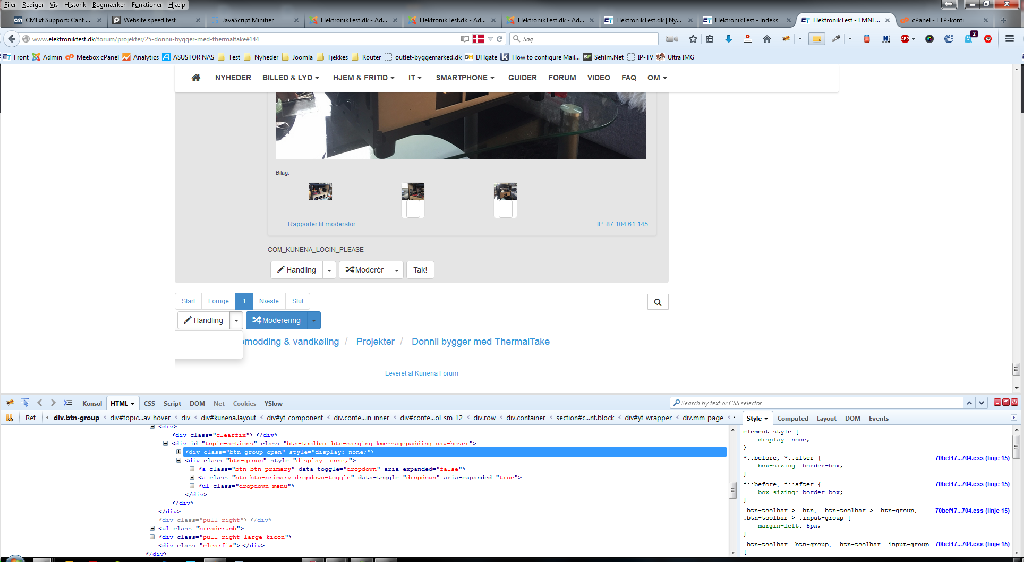This screenshot has width=1024, height=562.
Task: Open dropdown arrow beside upper Handling button
Action: (x=329, y=270)
